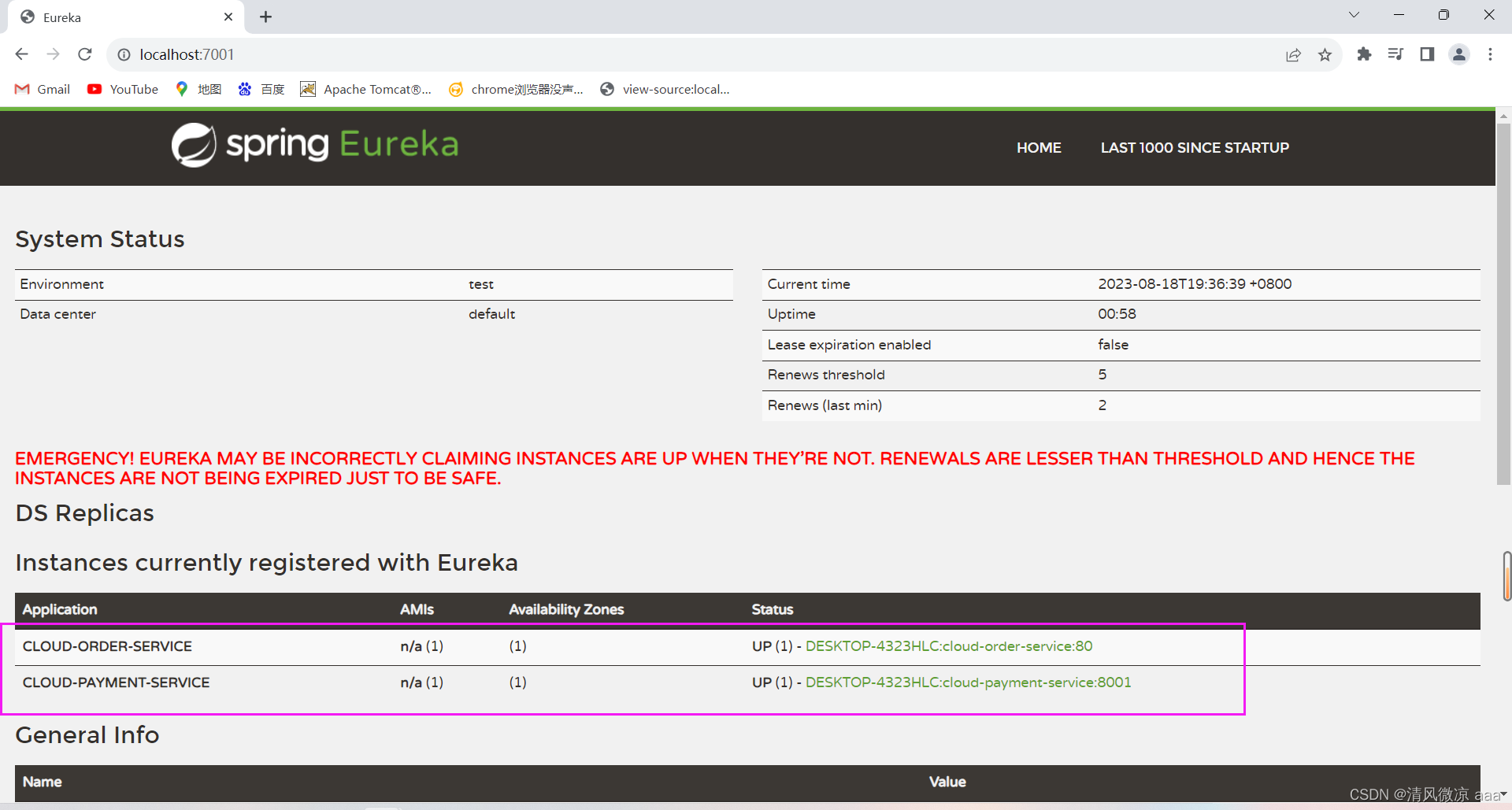Click the browser forward arrow
The height and width of the screenshot is (810, 1512).
[54, 54]
